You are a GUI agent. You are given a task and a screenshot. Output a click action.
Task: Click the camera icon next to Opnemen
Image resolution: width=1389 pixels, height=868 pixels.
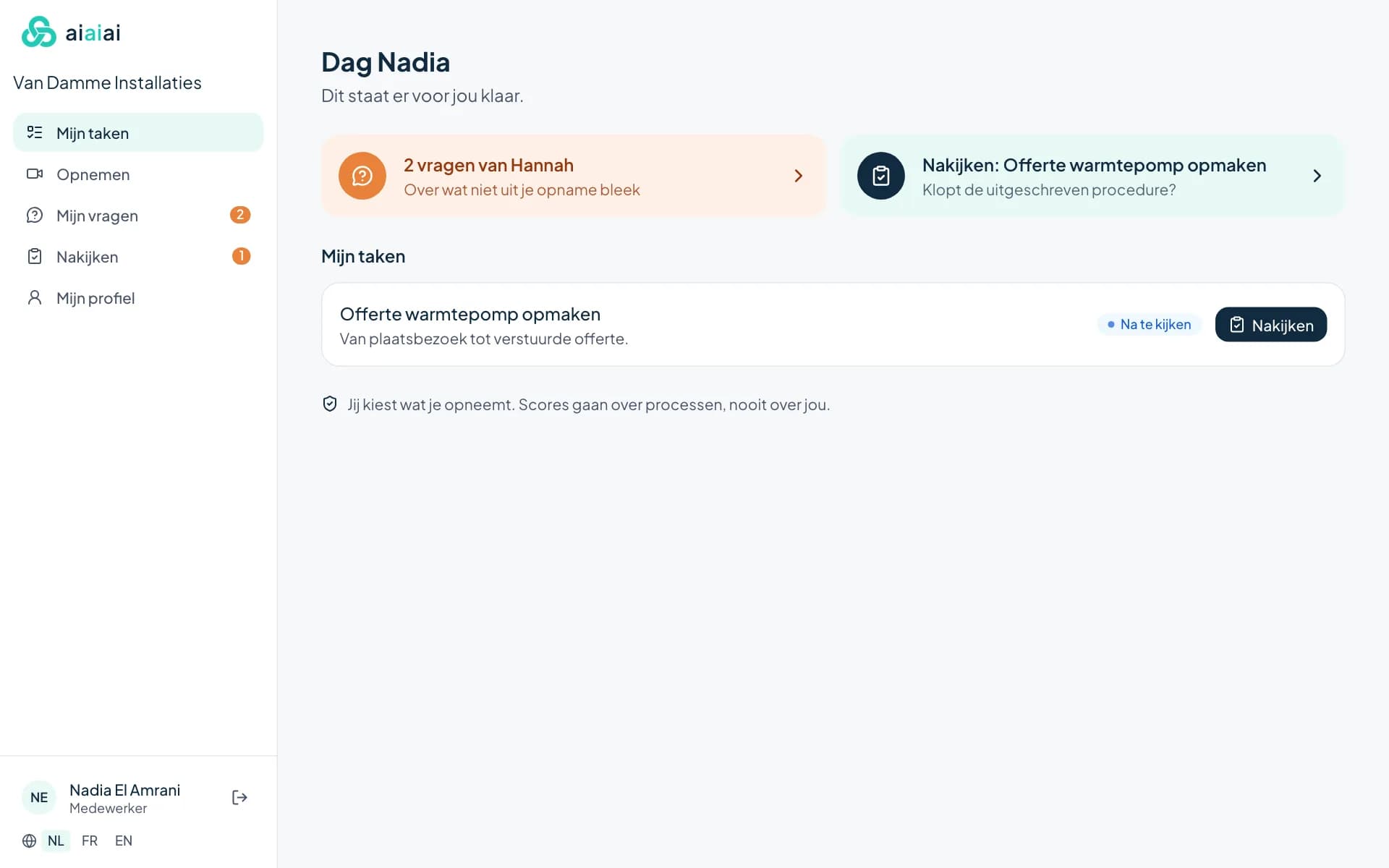point(35,174)
